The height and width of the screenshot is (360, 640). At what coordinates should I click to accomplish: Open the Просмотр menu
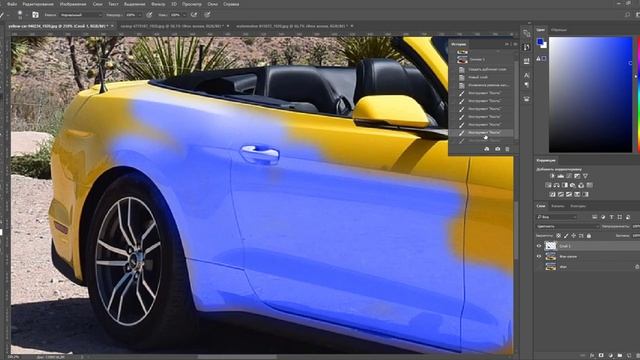click(192, 4)
